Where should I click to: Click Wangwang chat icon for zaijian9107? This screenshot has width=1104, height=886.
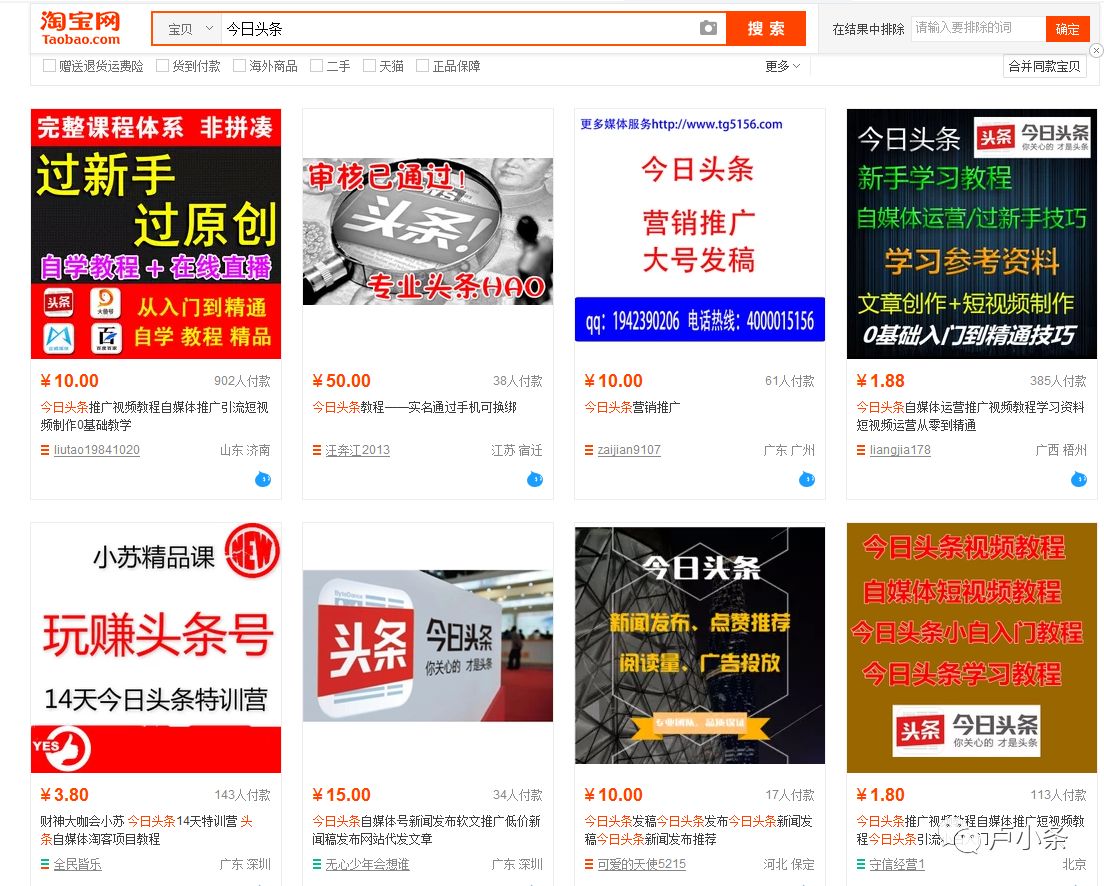click(807, 480)
